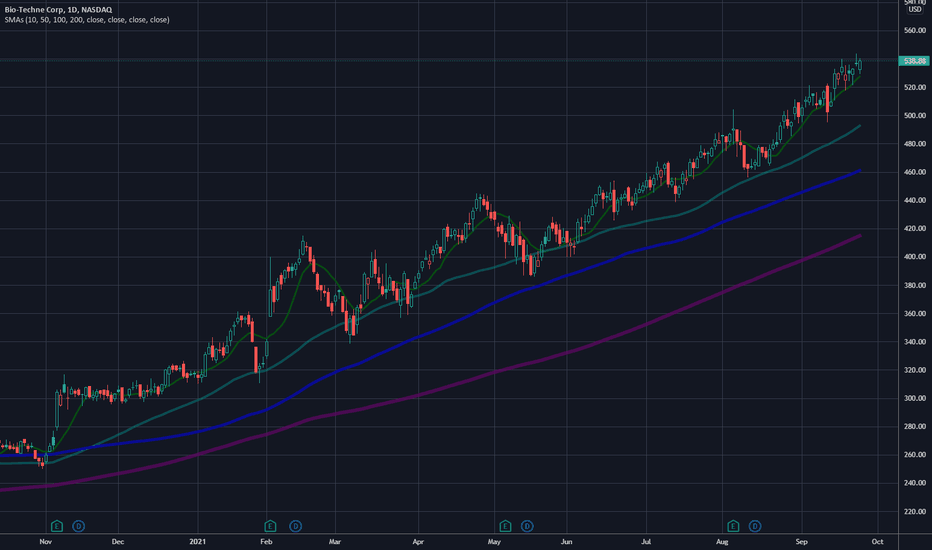
Task: Click the 300.00 price axis label
Action: (915, 398)
